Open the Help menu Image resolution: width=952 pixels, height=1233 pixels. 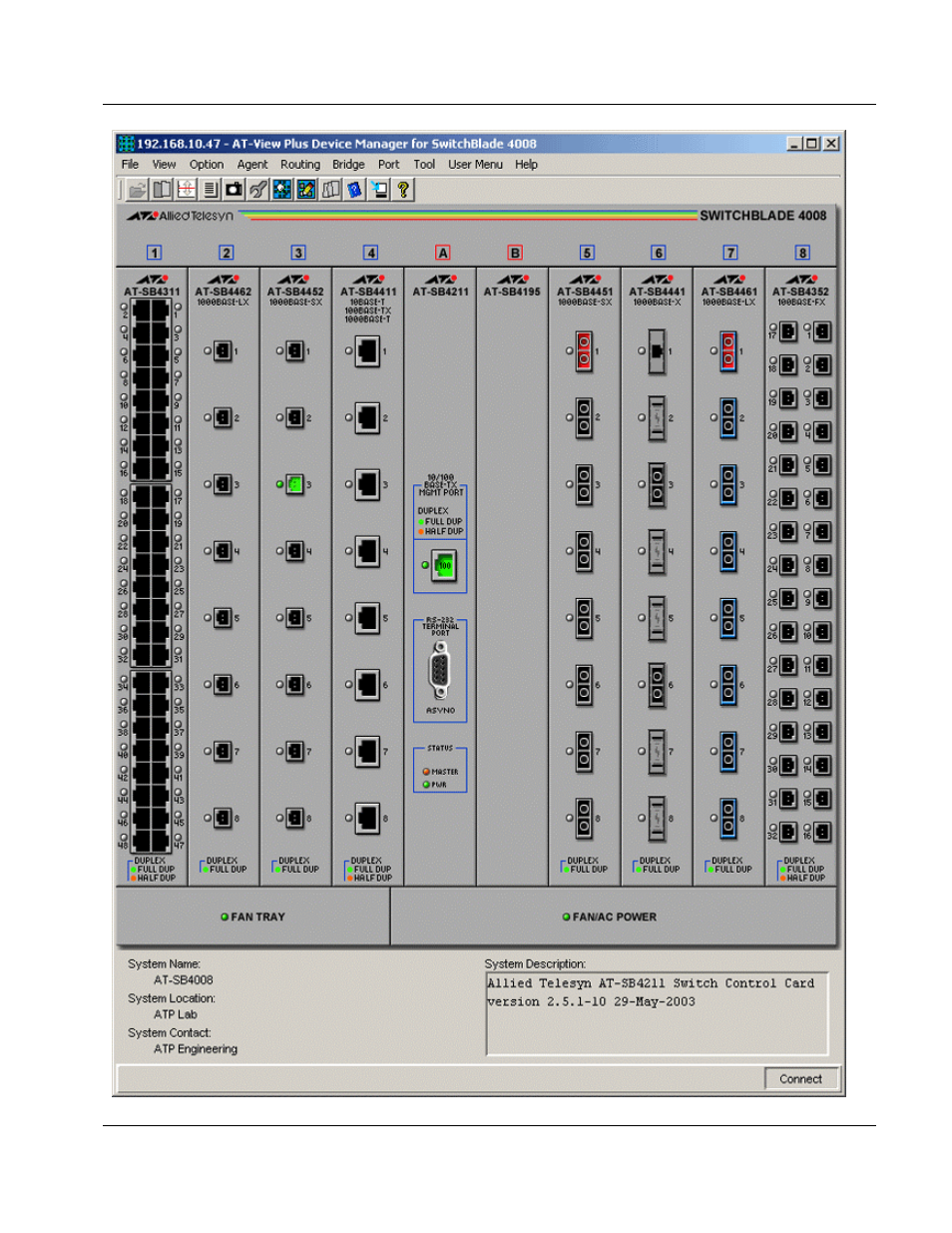(526, 165)
